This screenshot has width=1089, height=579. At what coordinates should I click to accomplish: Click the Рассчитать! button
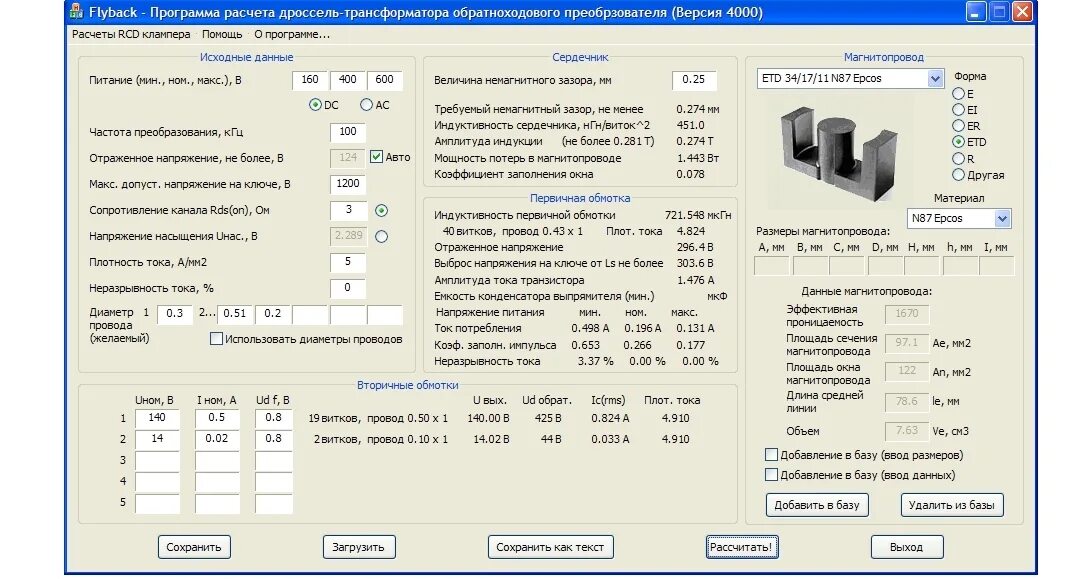pyautogui.click(x=741, y=547)
